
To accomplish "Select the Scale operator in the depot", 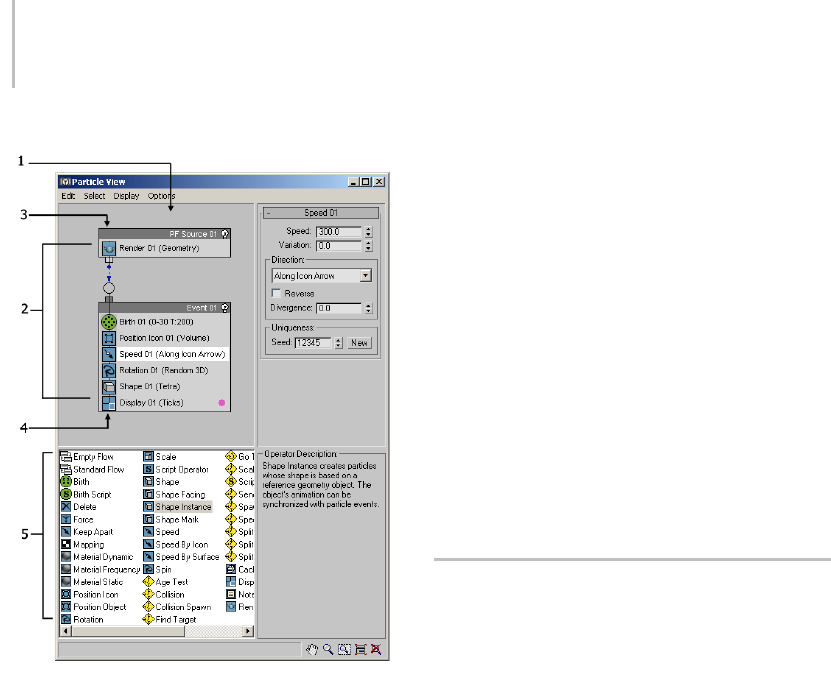I will 160,456.
